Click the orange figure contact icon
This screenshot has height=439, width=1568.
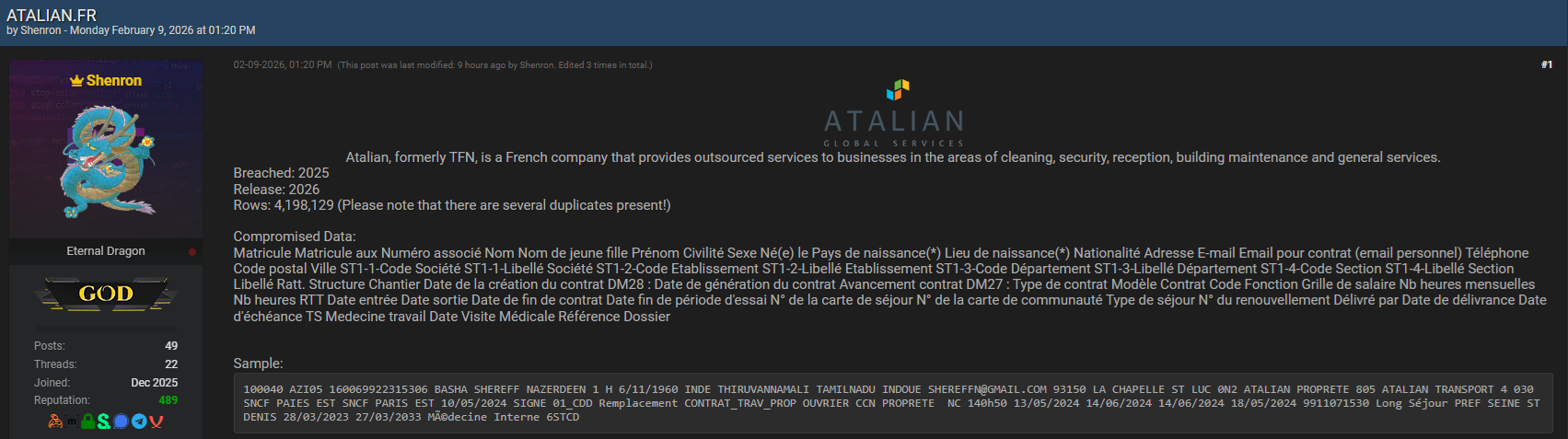click(x=55, y=422)
